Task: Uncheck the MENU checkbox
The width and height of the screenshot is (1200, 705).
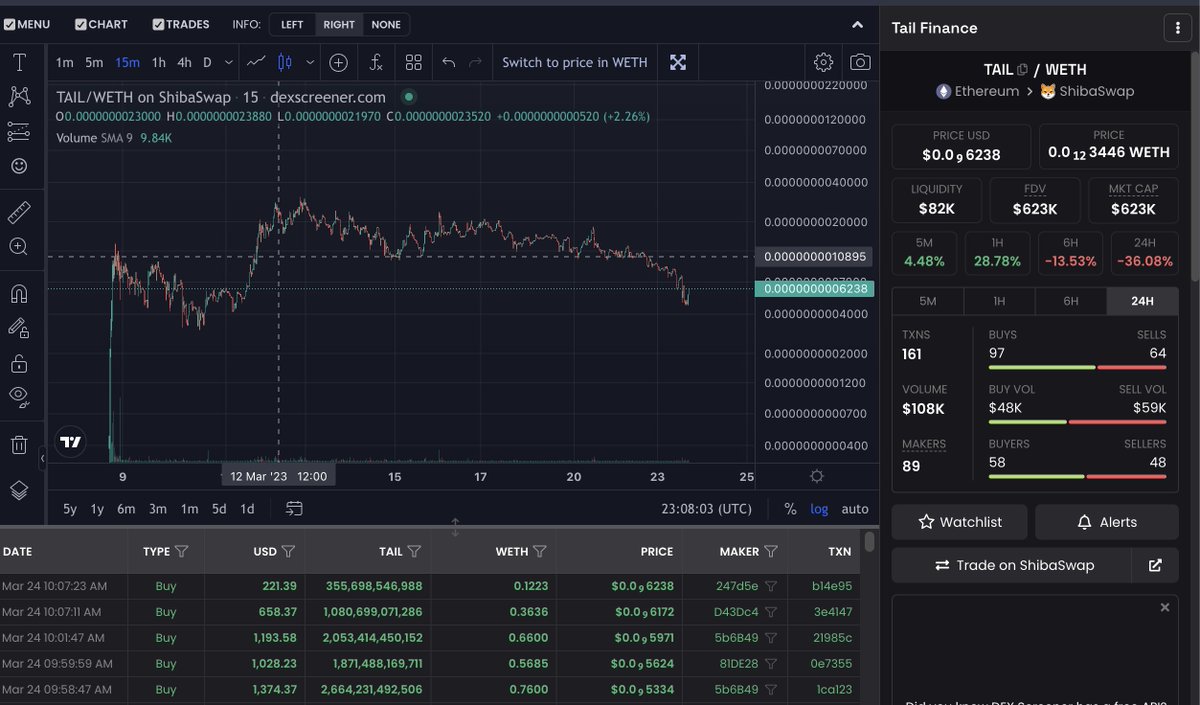Action: click(x=9, y=24)
